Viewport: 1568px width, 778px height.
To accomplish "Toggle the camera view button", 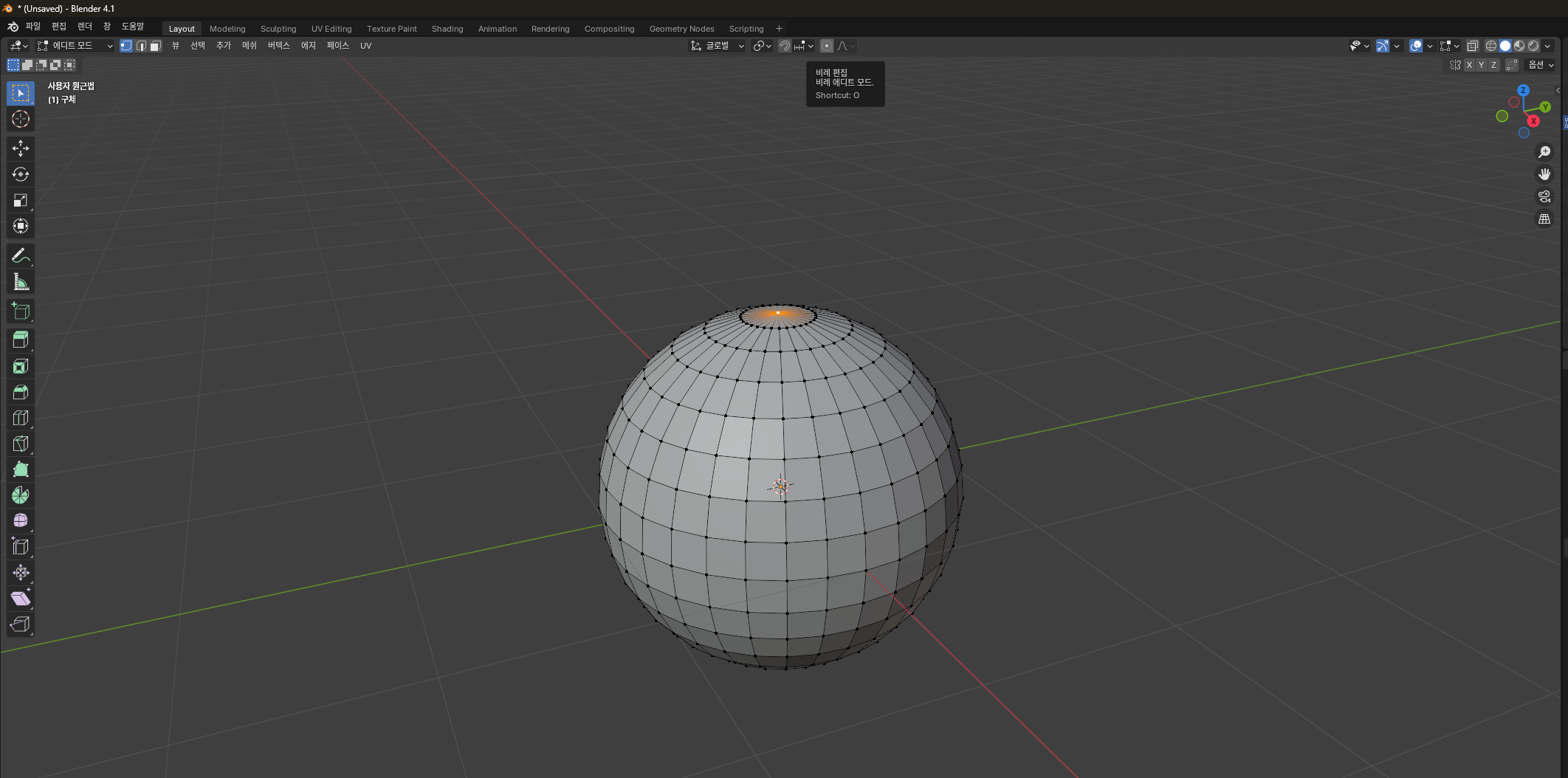I will (1544, 196).
